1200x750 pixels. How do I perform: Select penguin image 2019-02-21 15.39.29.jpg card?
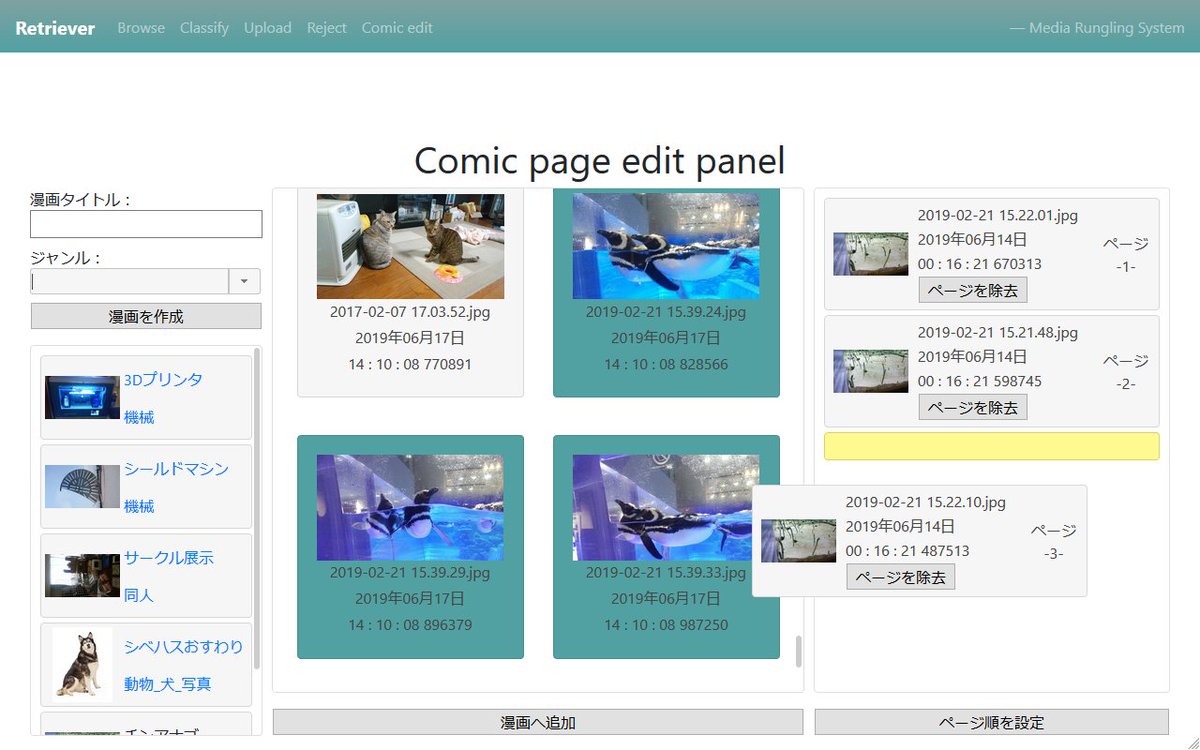(x=410, y=547)
